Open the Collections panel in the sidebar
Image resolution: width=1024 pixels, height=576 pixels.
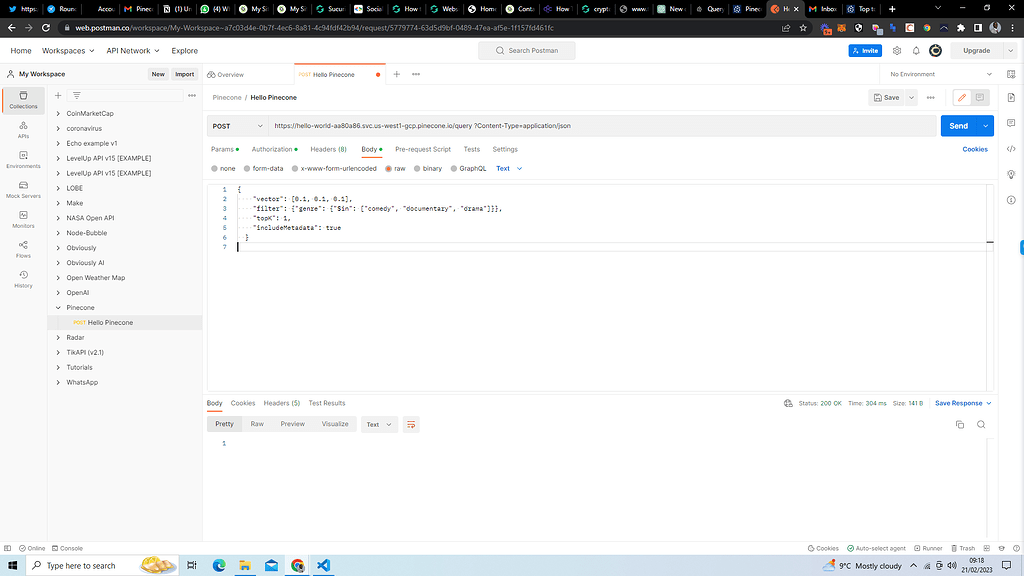22,100
